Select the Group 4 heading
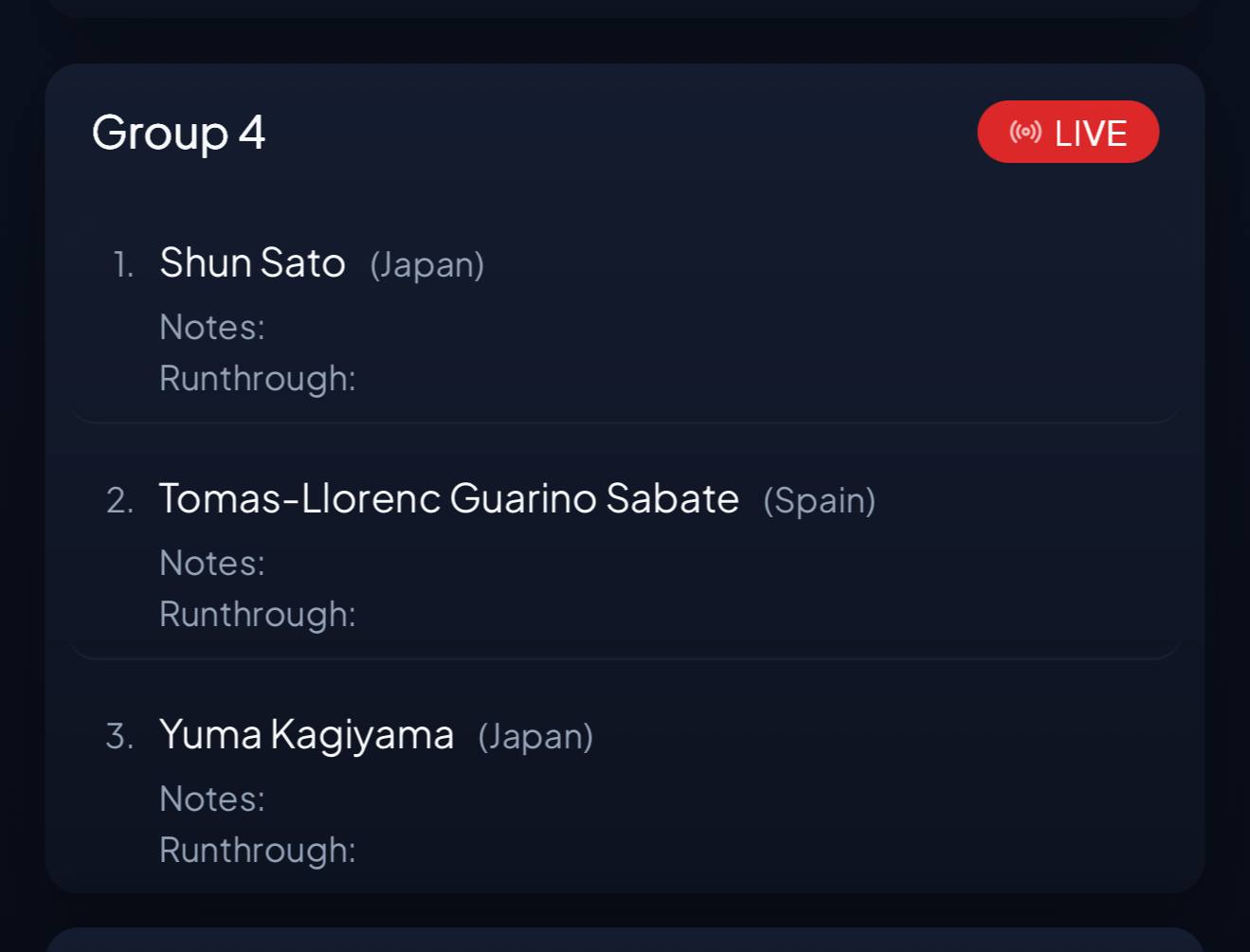This screenshot has width=1250, height=952. click(178, 133)
